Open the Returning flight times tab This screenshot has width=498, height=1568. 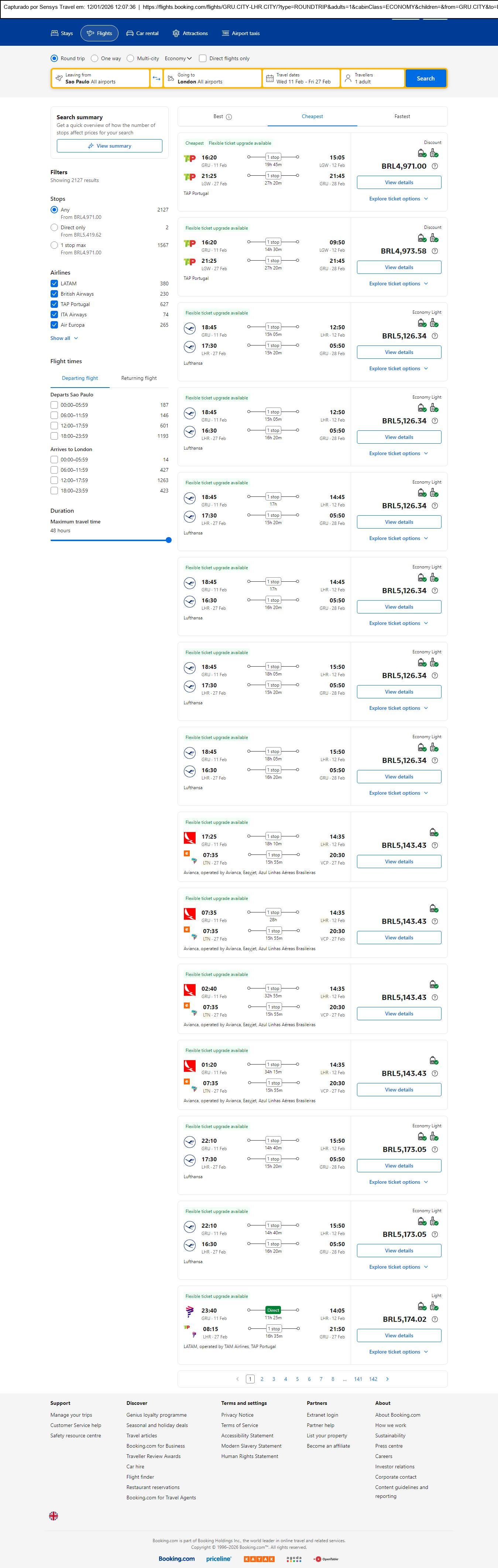(x=139, y=378)
